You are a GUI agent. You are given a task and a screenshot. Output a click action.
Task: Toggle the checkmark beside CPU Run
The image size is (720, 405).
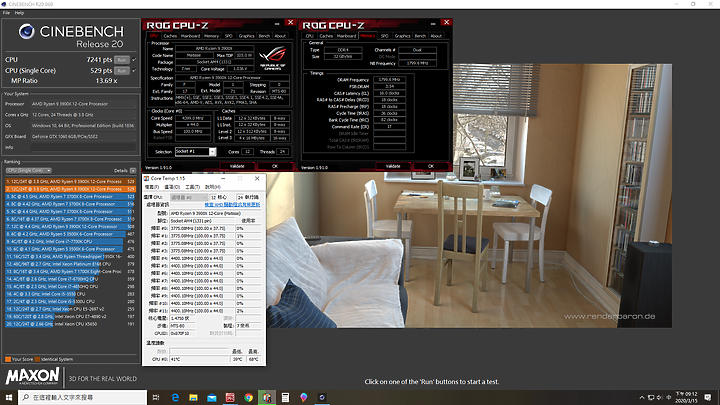pyautogui.click(x=135, y=60)
